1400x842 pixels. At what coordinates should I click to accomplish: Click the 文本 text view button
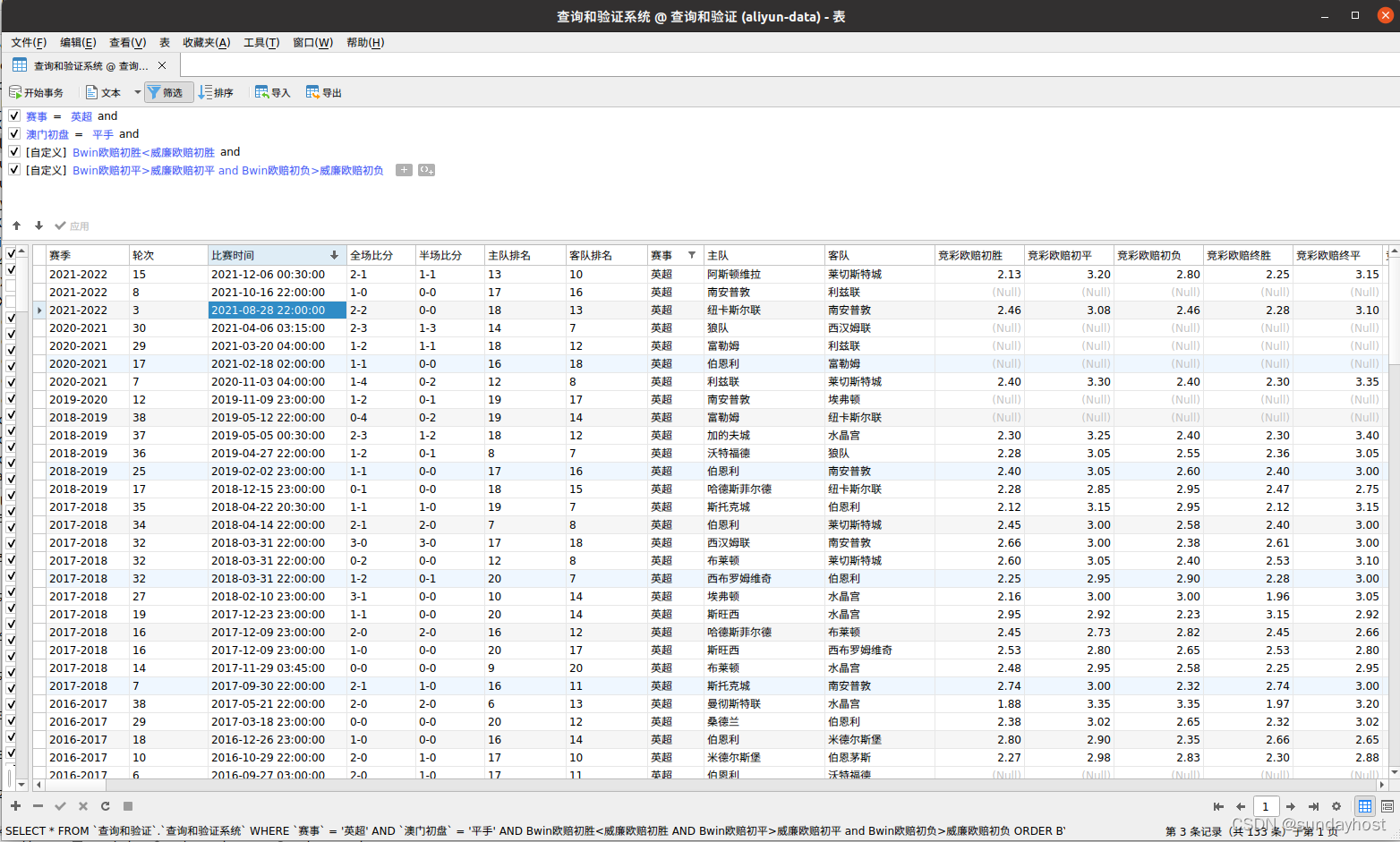point(104,92)
